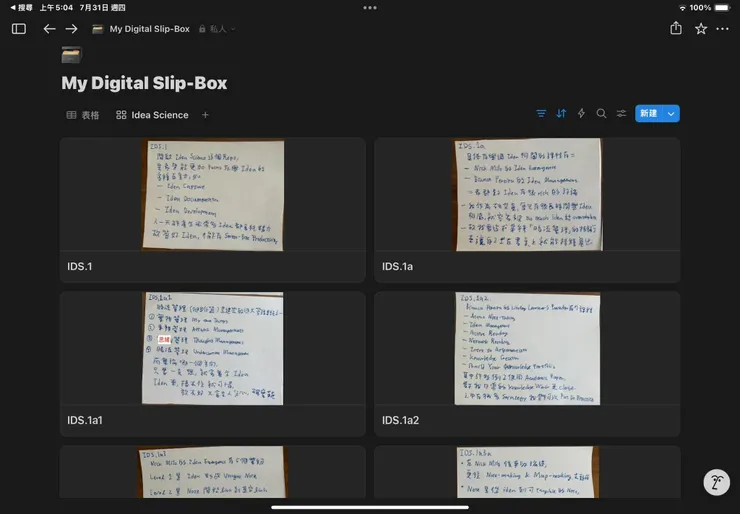This screenshot has height=514, width=740.
Task: Open the IDS.1a1 card thumbnail
Action: 212,348
